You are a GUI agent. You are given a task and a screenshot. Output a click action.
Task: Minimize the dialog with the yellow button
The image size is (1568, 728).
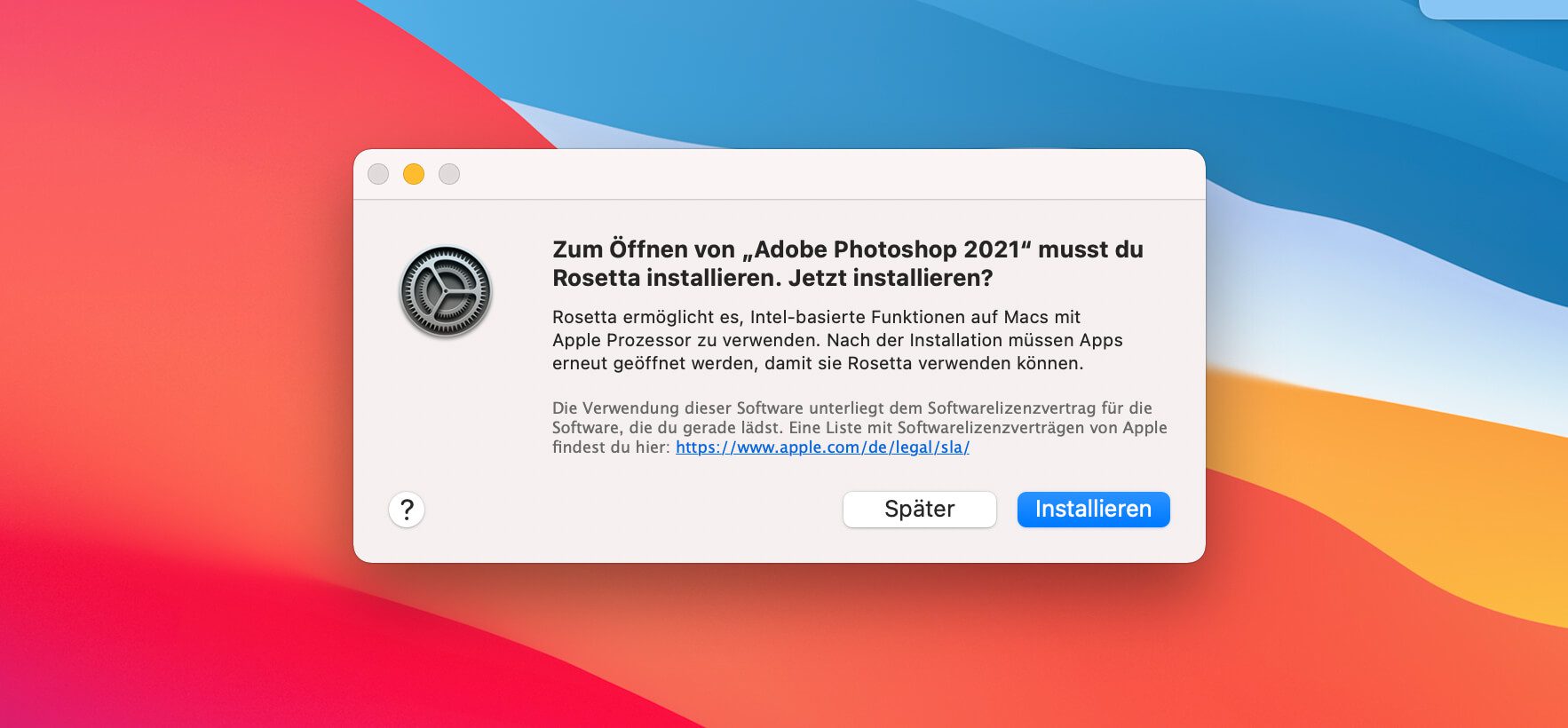pyautogui.click(x=414, y=174)
